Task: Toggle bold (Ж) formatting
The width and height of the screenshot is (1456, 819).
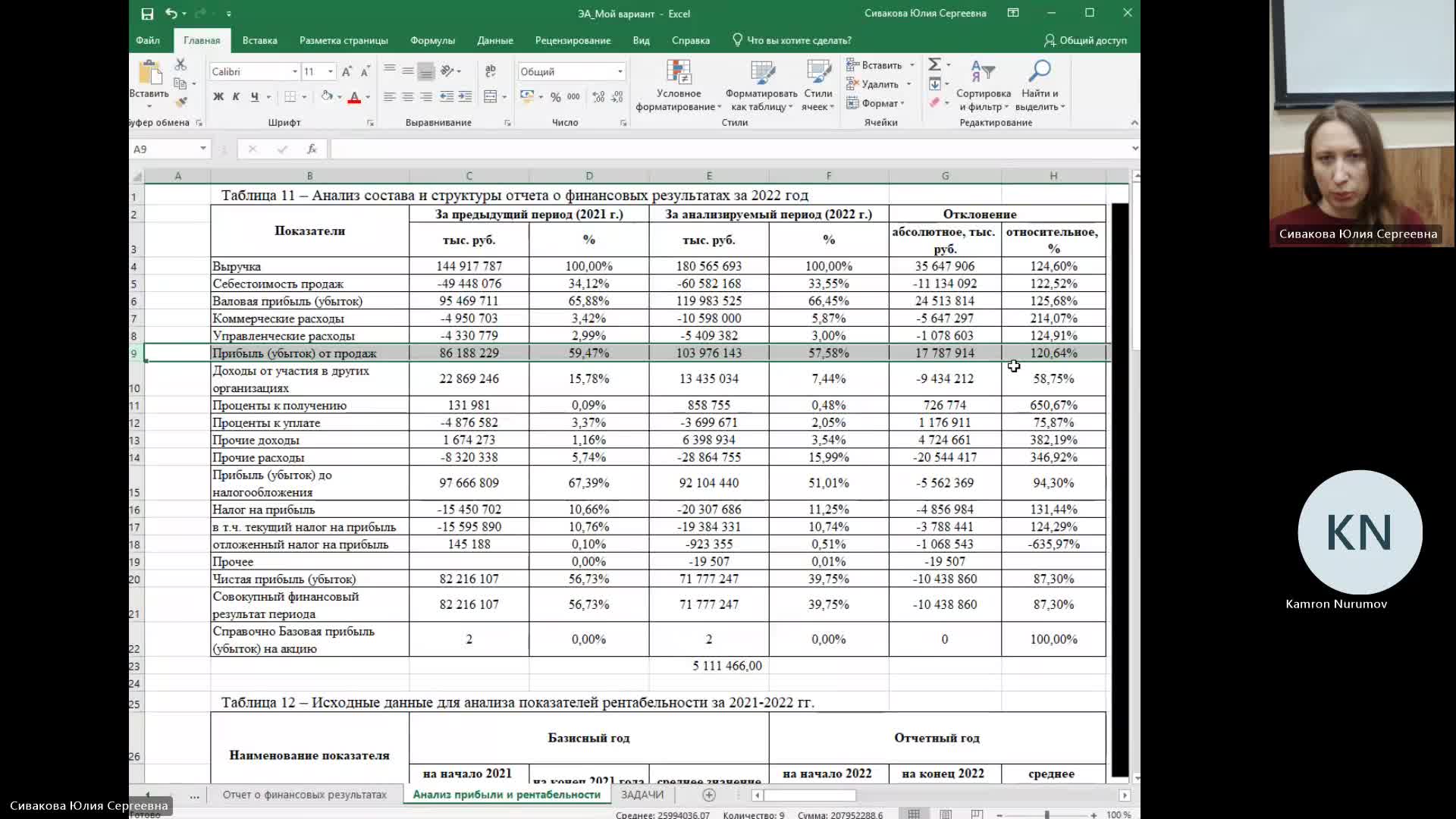Action: [218, 96]
